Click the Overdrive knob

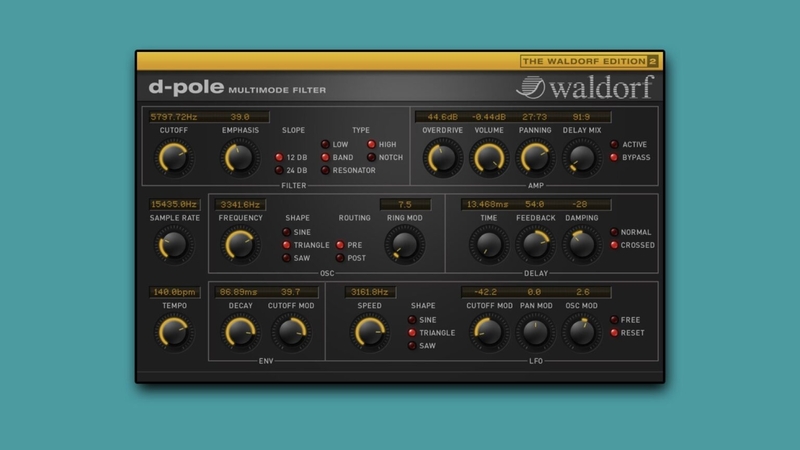click(442, 158)
